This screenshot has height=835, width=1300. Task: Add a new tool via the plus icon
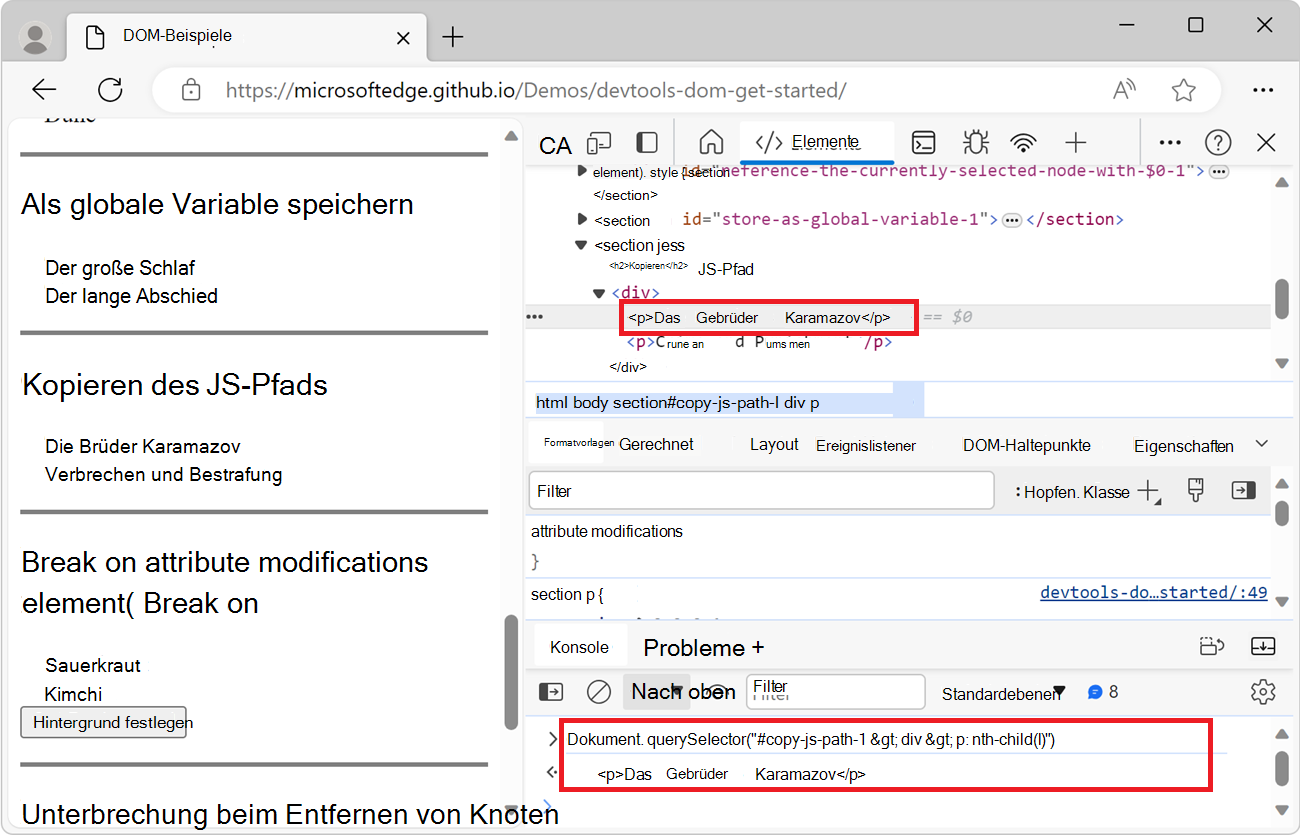1076,142
